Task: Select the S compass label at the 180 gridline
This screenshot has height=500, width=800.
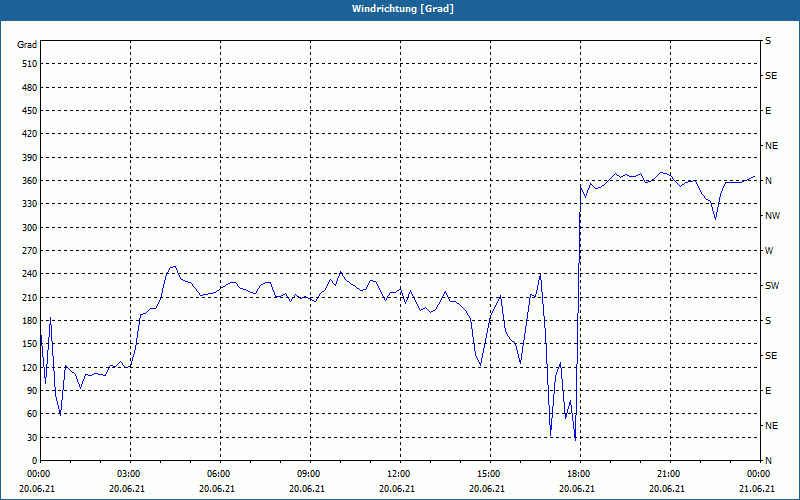Action: coord(768,320)
